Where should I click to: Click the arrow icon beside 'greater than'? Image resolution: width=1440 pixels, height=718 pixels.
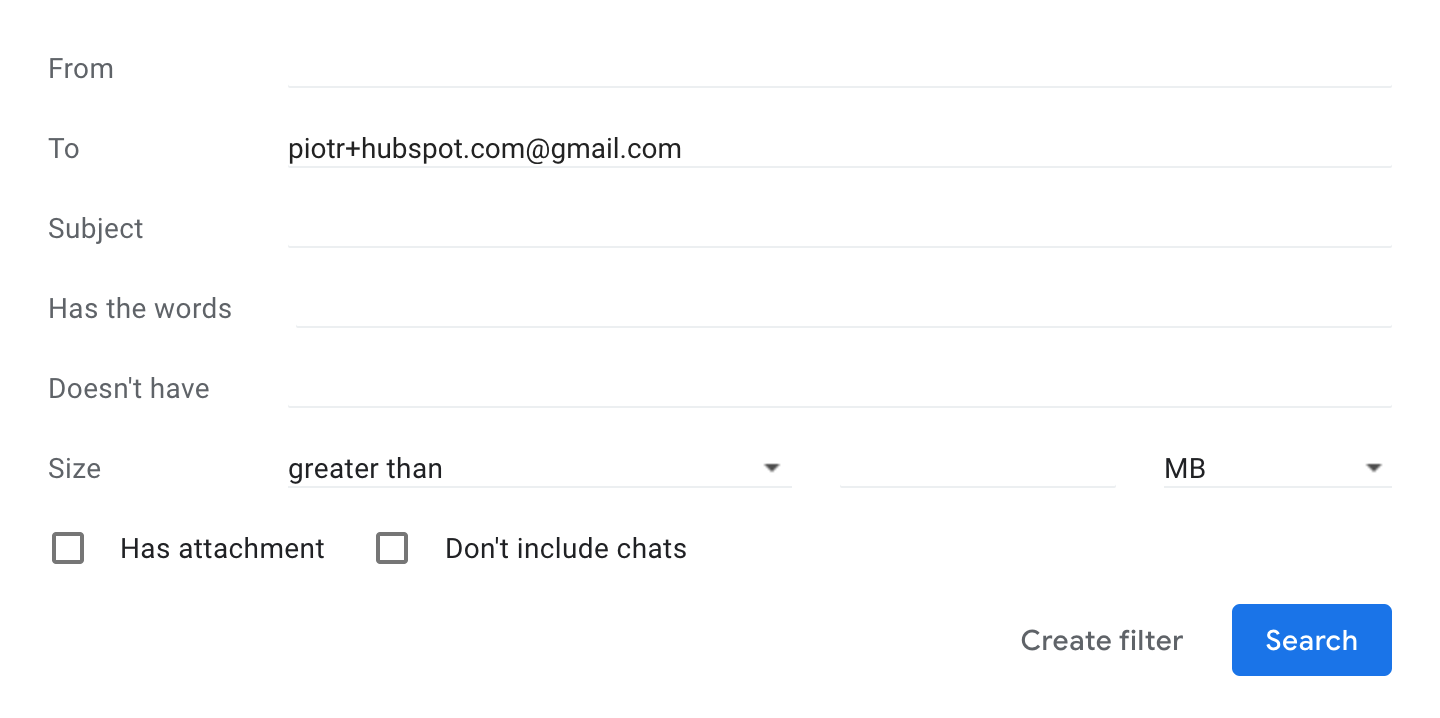771,468
